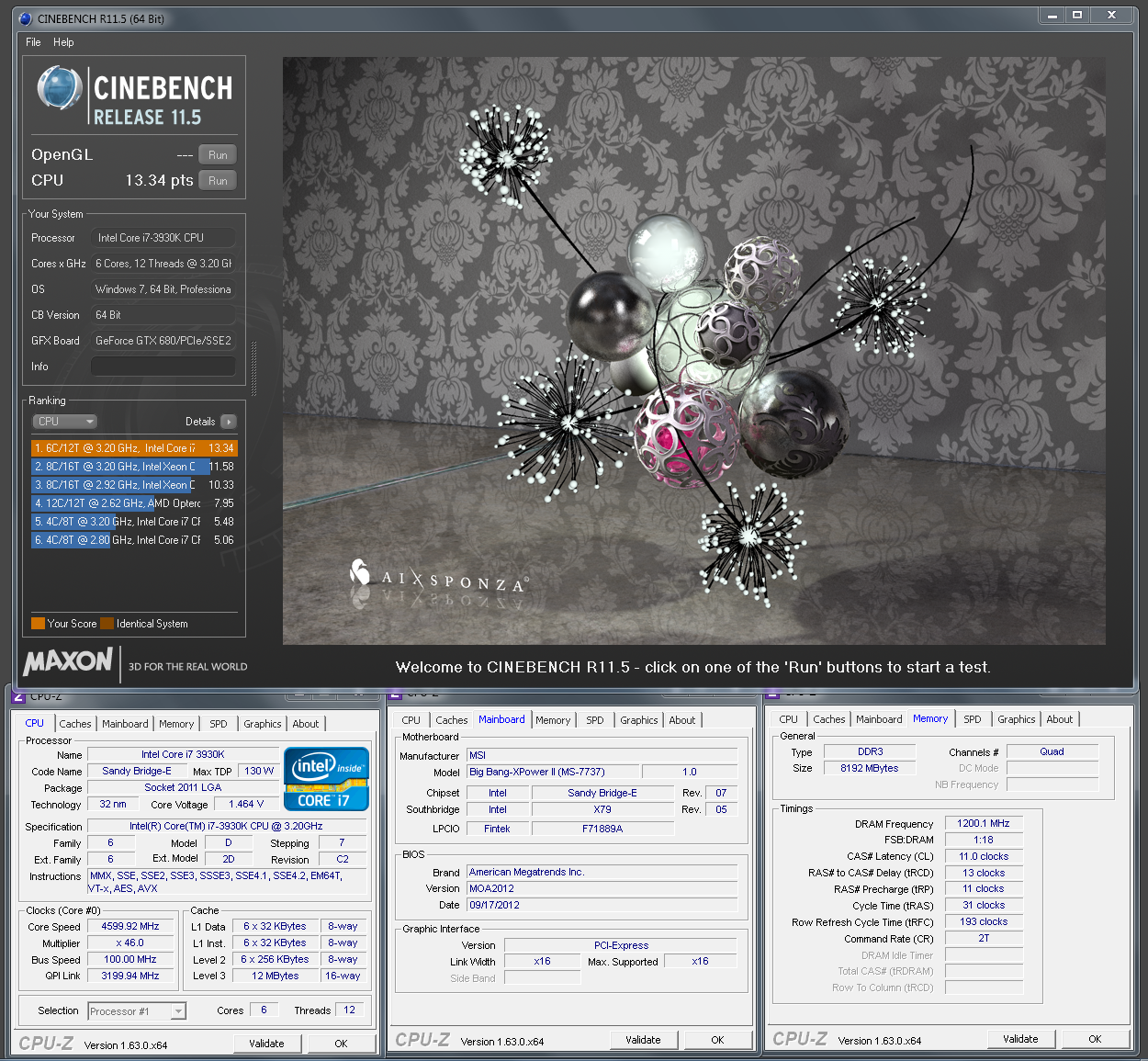Click the GFX Board value GeForce GTX 680
This screenshot has height=1061, width=1148.
[x=163, y=341]
